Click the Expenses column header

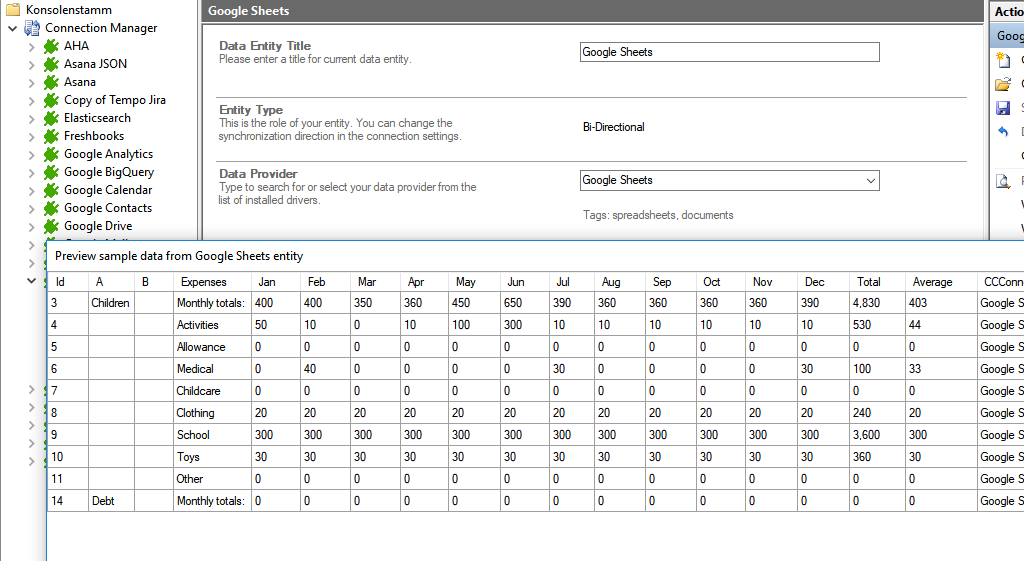pos(203,282)
